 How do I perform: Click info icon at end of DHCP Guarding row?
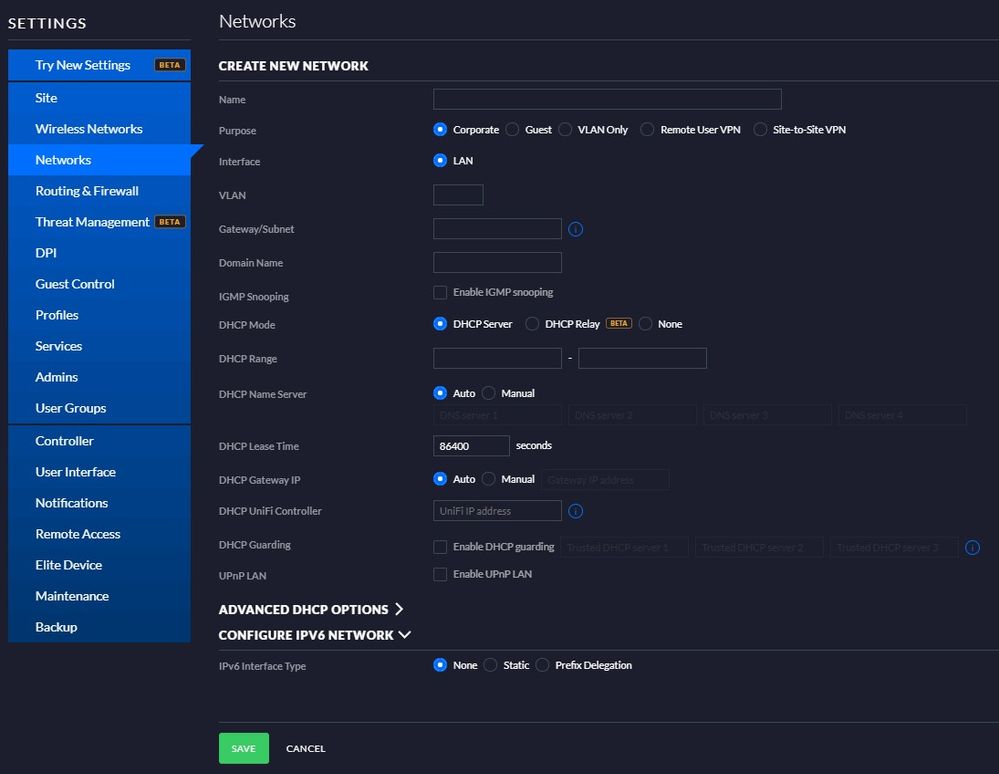tap(972, 547)
